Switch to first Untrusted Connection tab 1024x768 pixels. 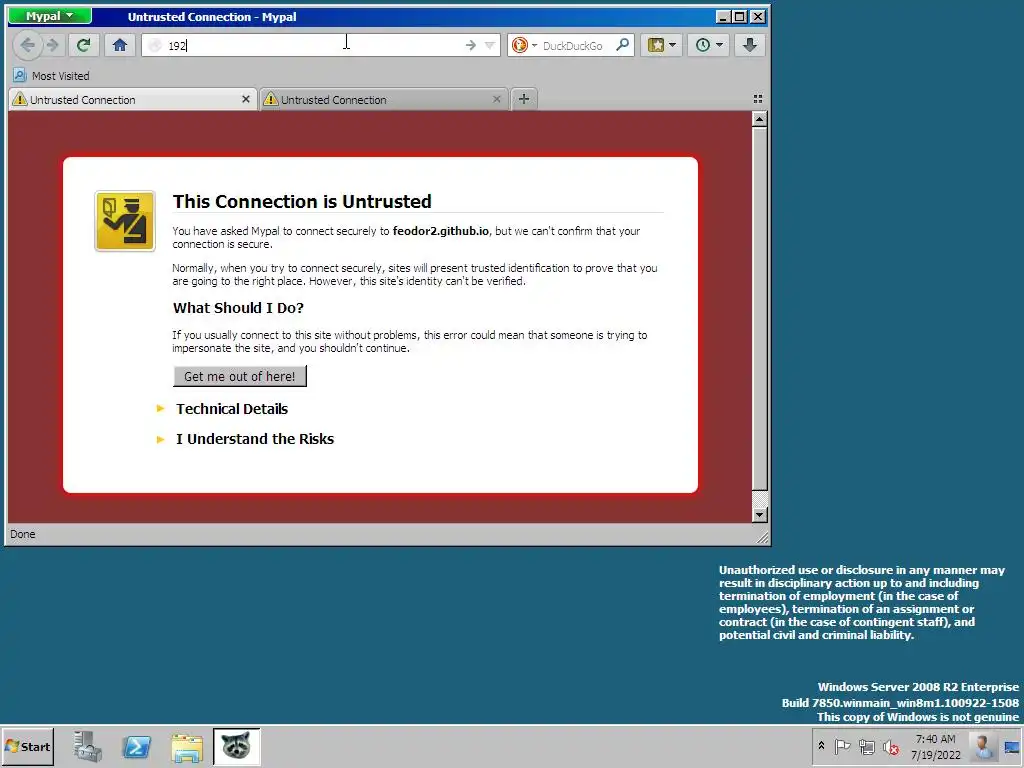[x=131, y=99]
